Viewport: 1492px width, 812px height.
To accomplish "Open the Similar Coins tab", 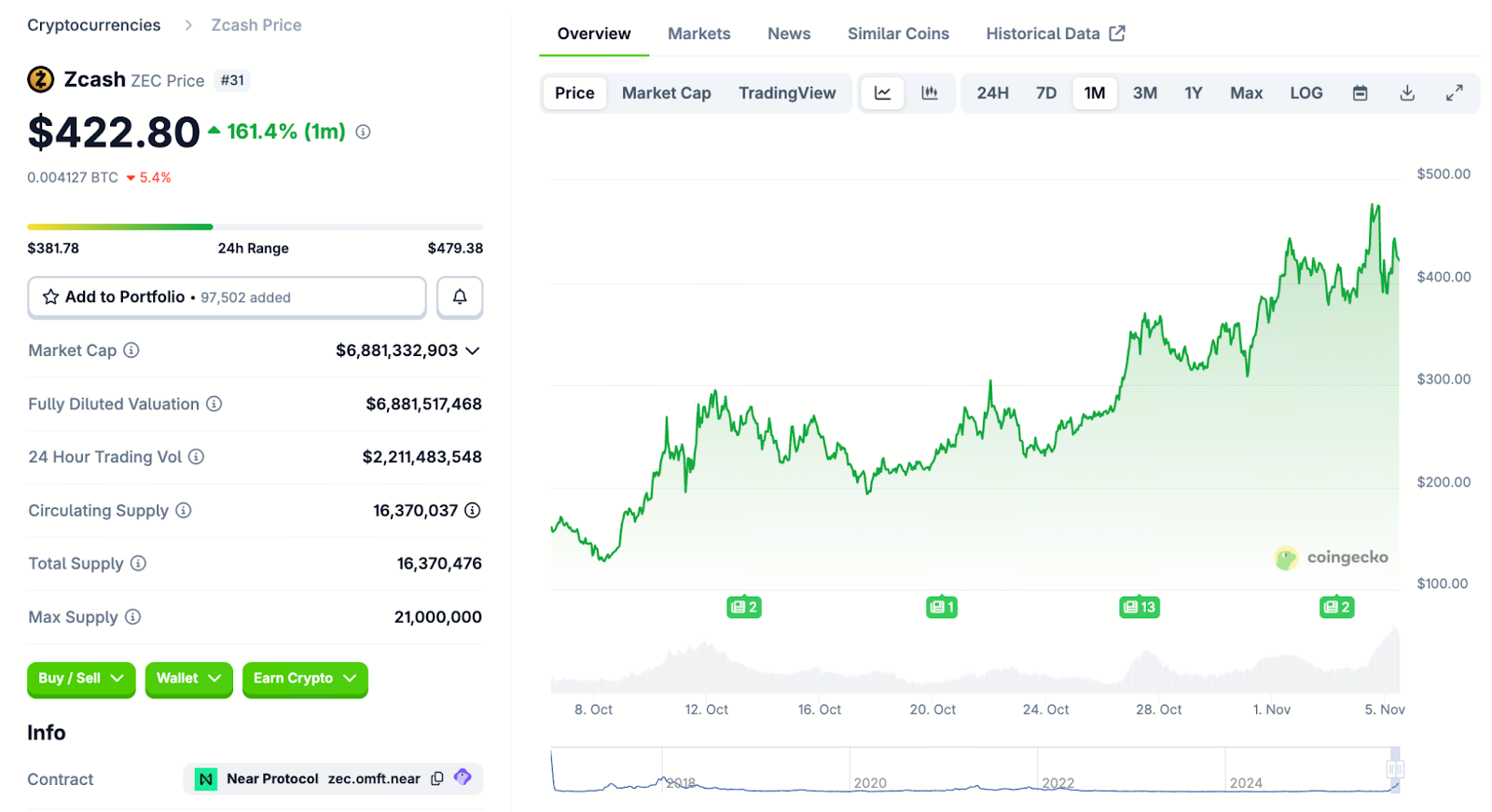I will click(898, 34).
